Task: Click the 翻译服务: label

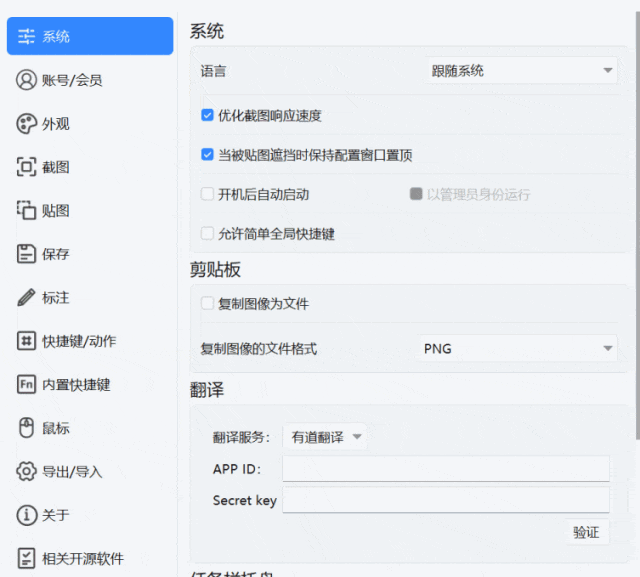Action: click(241, 437)
